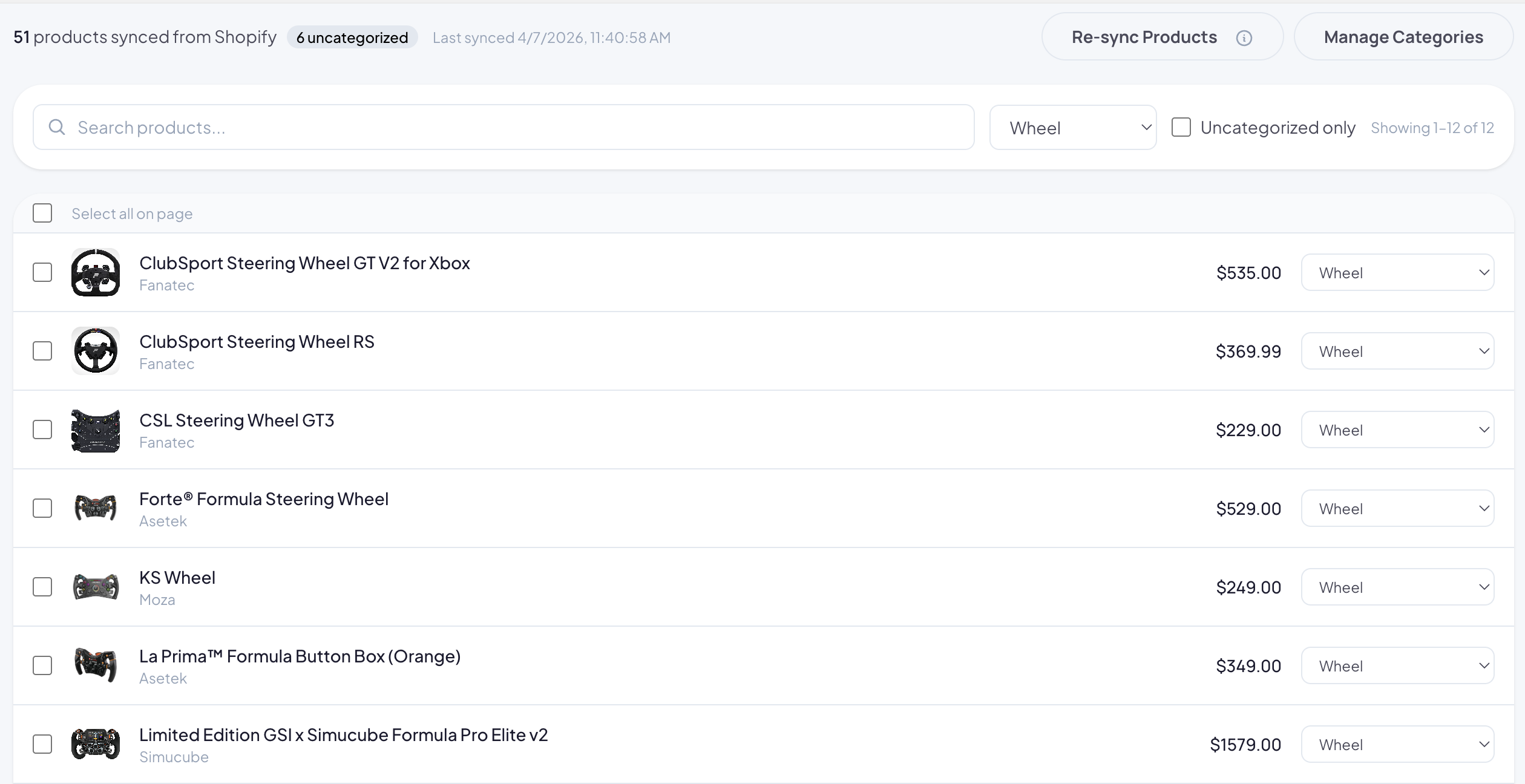Click the Last synced timestamp text
The image size is (1525, 784).
551,38
